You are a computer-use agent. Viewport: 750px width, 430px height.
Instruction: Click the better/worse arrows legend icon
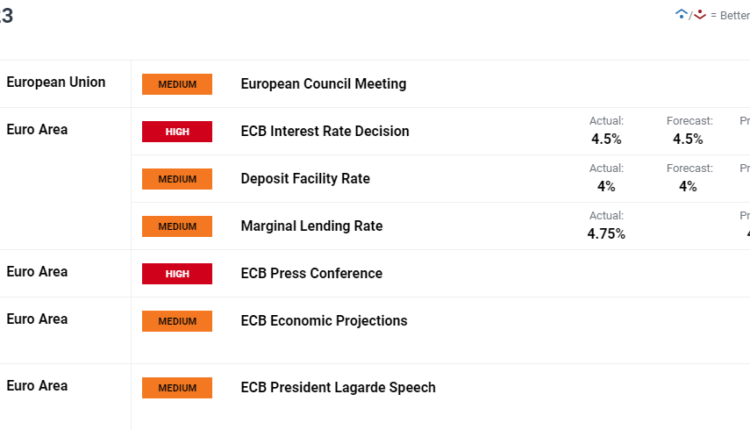[691, 14]
